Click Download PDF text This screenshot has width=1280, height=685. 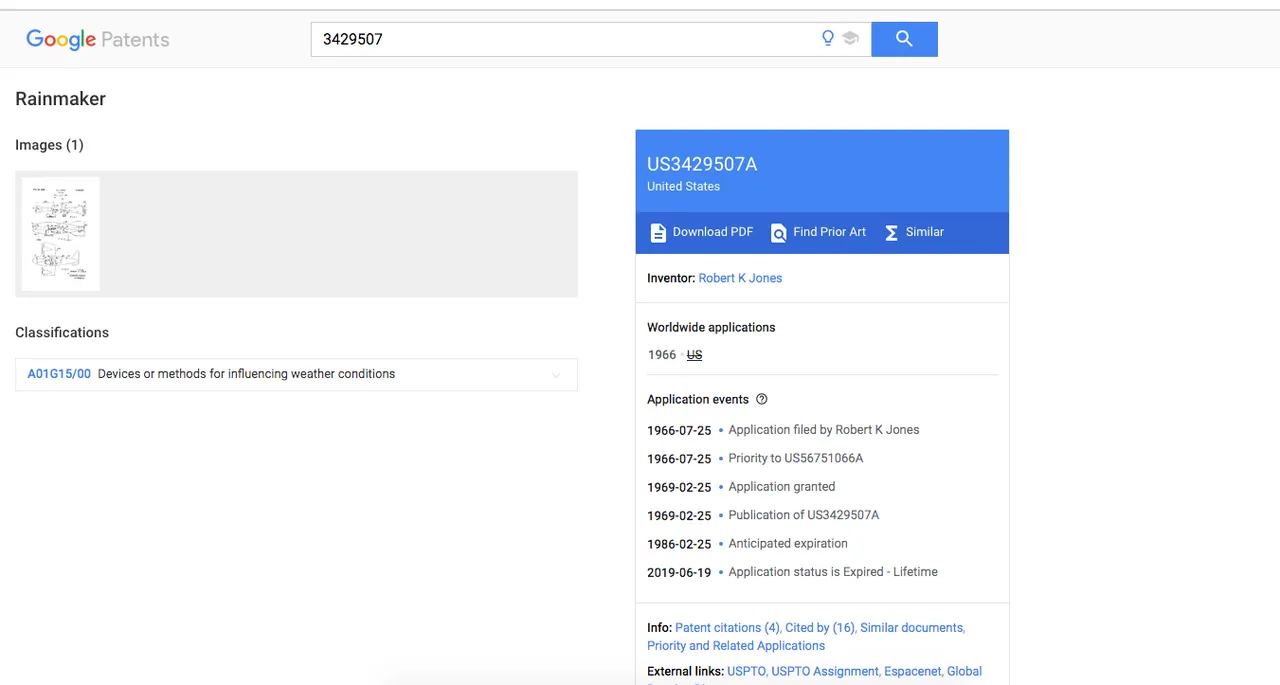pyautogui.click(x=713, y=232)
